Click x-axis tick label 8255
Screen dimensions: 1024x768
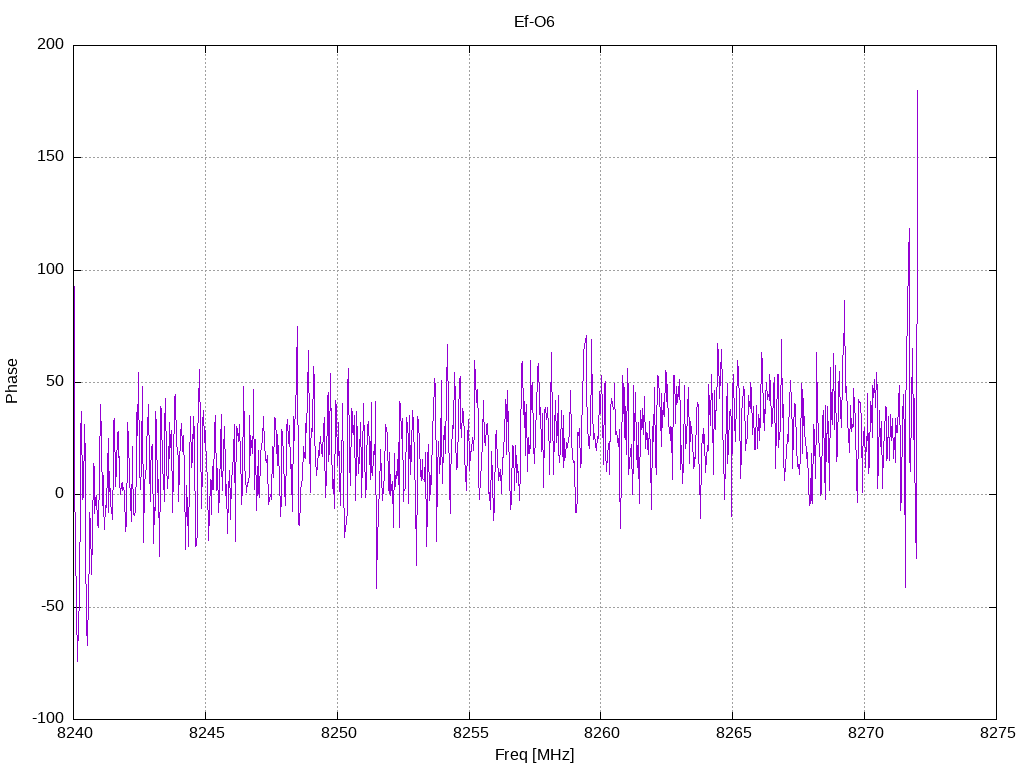coord(470,733)
